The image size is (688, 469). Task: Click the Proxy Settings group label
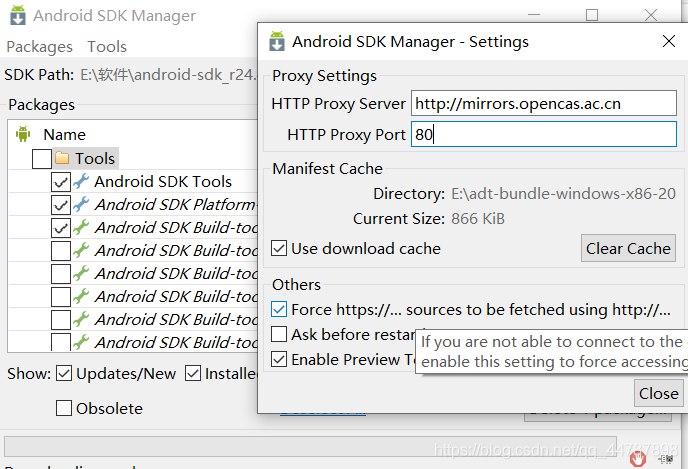(x=324, y=76)
